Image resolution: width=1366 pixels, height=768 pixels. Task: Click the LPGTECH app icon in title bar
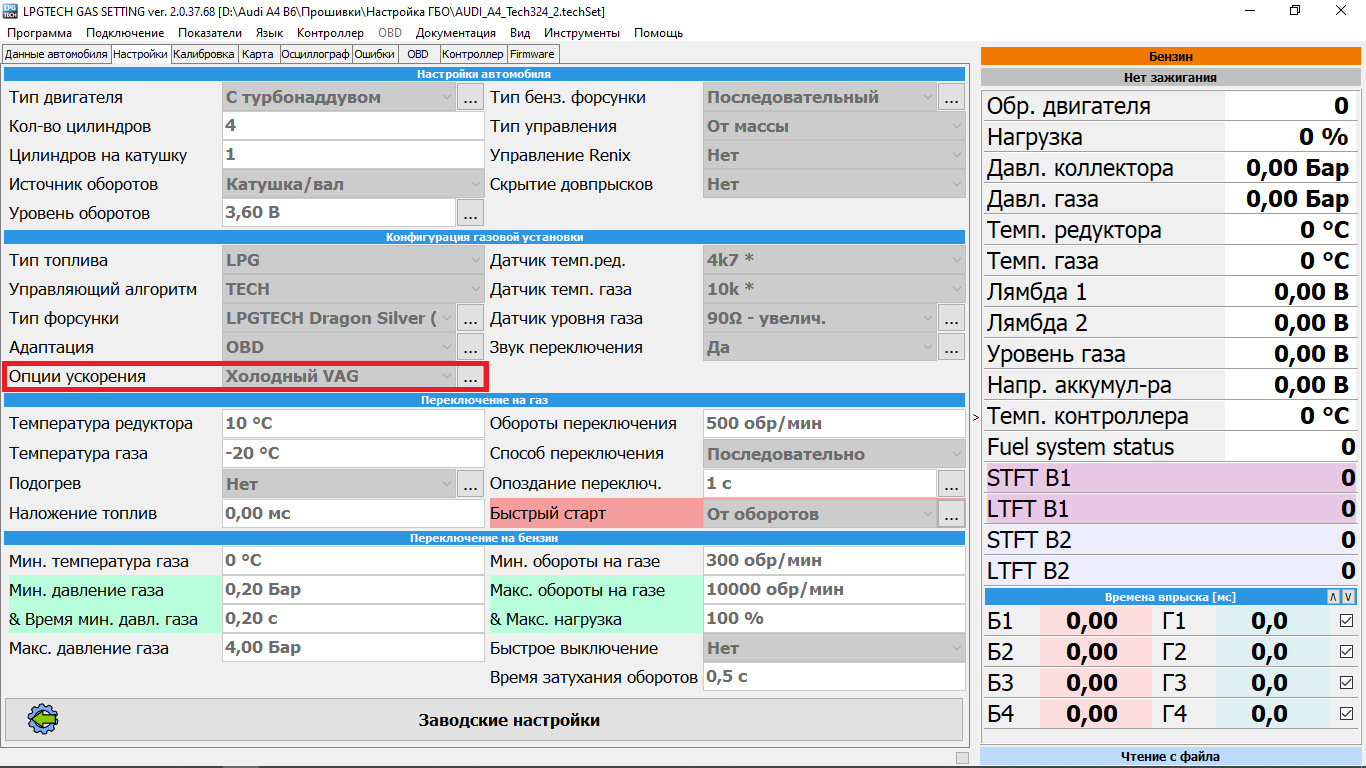point(10,11)
